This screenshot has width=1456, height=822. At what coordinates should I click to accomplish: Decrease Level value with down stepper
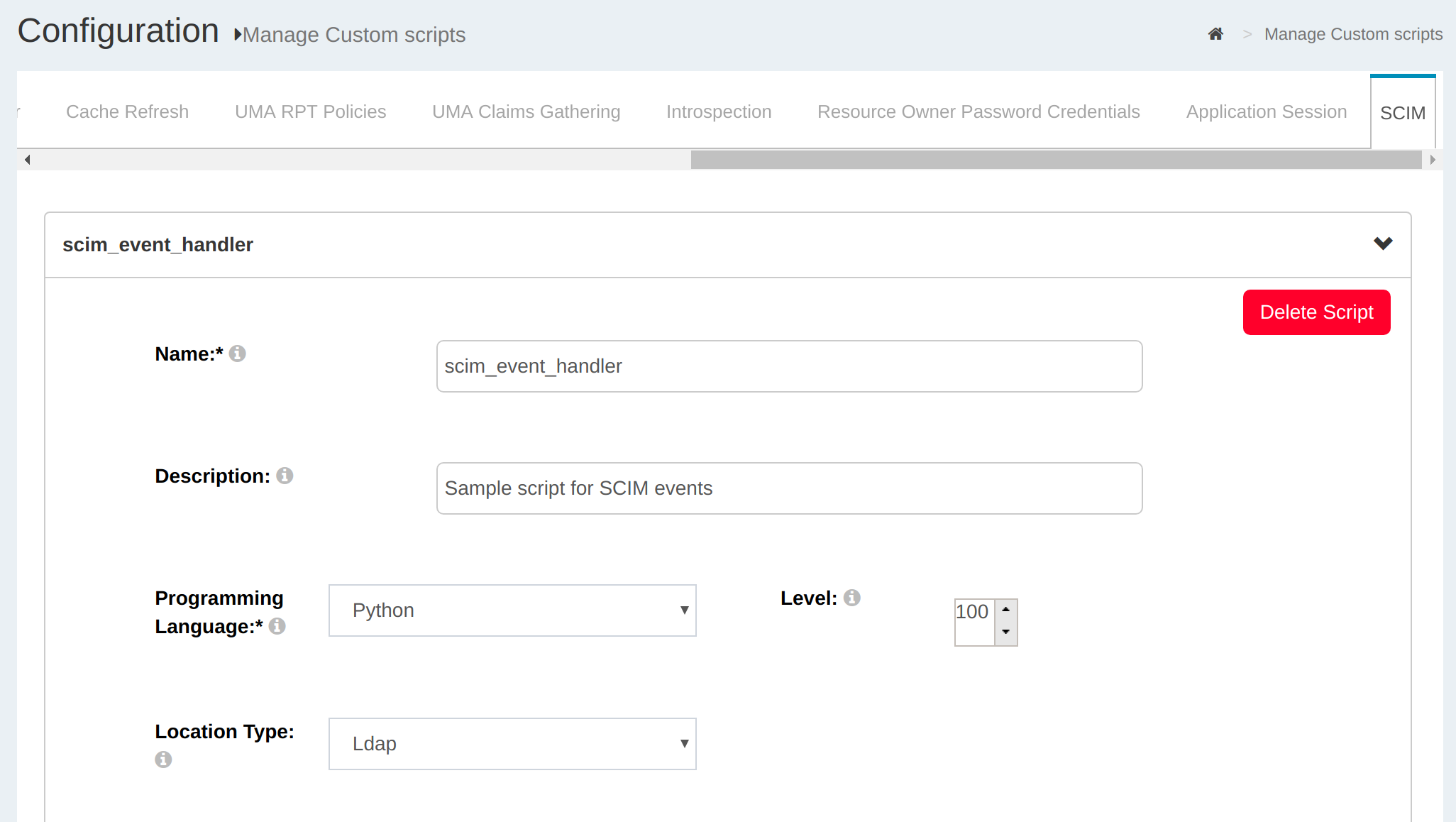[1005, 632]
